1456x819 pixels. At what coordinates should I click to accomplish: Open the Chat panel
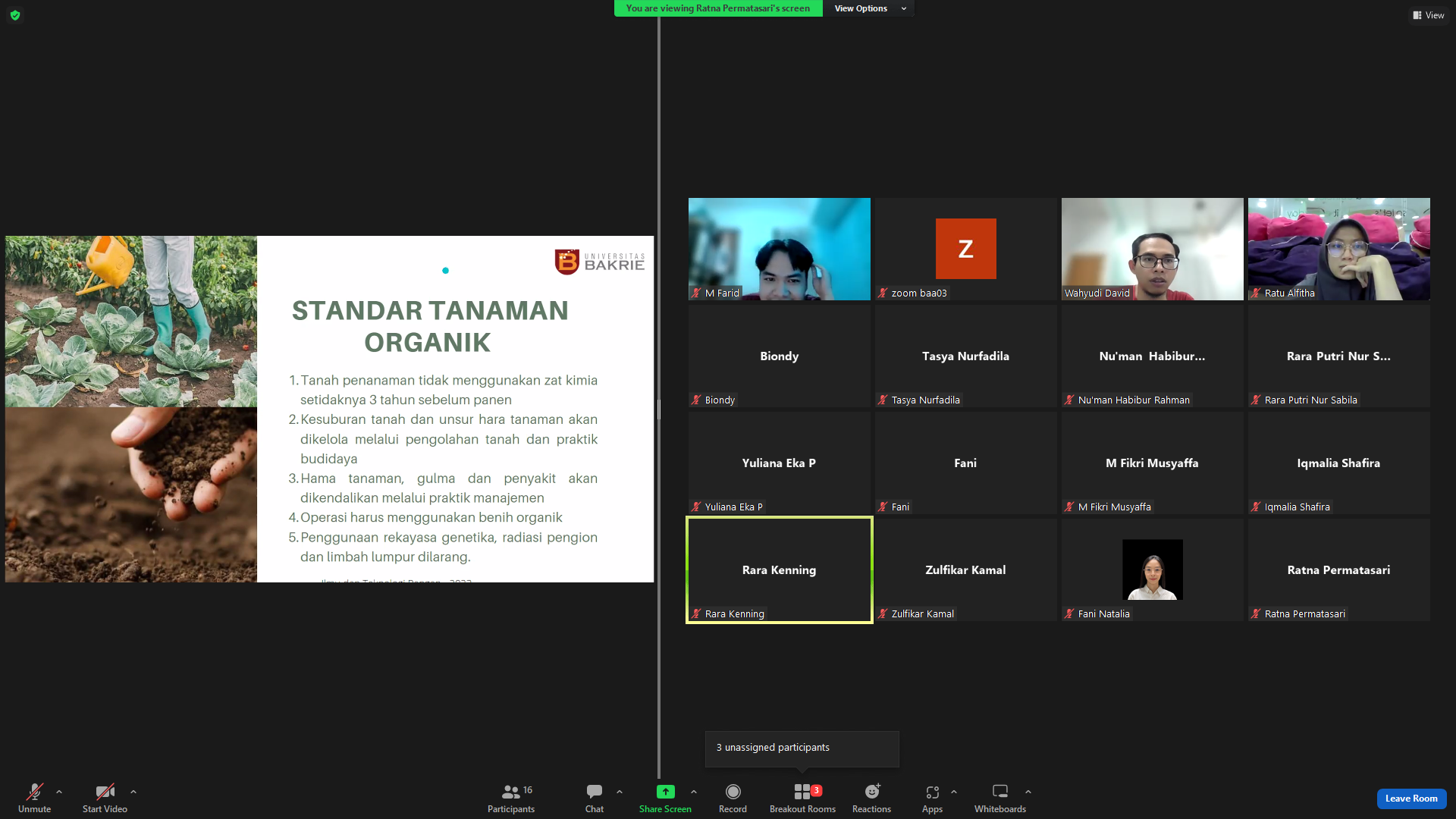click(595, 798)
